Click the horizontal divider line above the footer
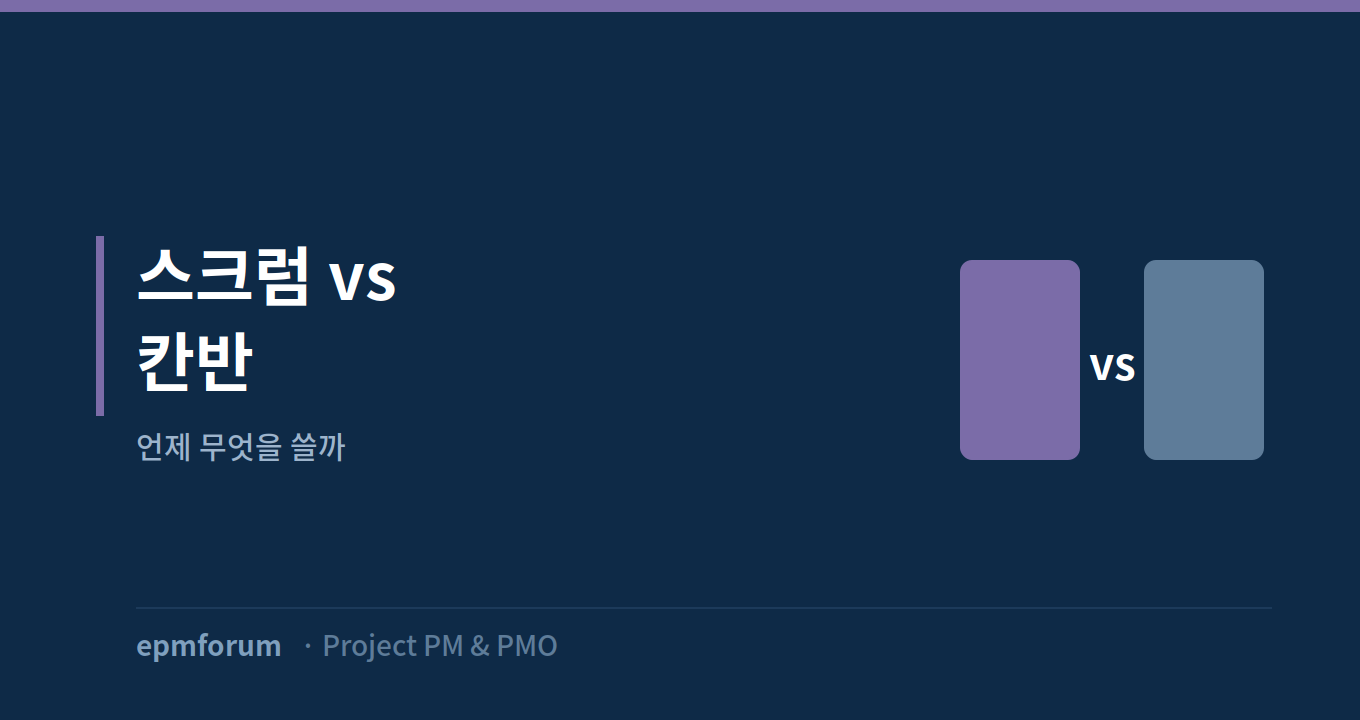The height and width of the screenshot is (720, 1360). (704, 607)
